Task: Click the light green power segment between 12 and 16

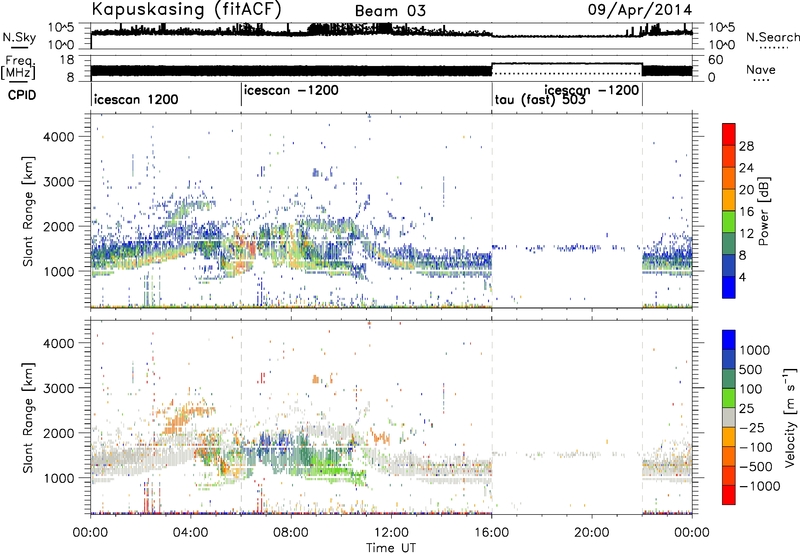Action: 729,221
